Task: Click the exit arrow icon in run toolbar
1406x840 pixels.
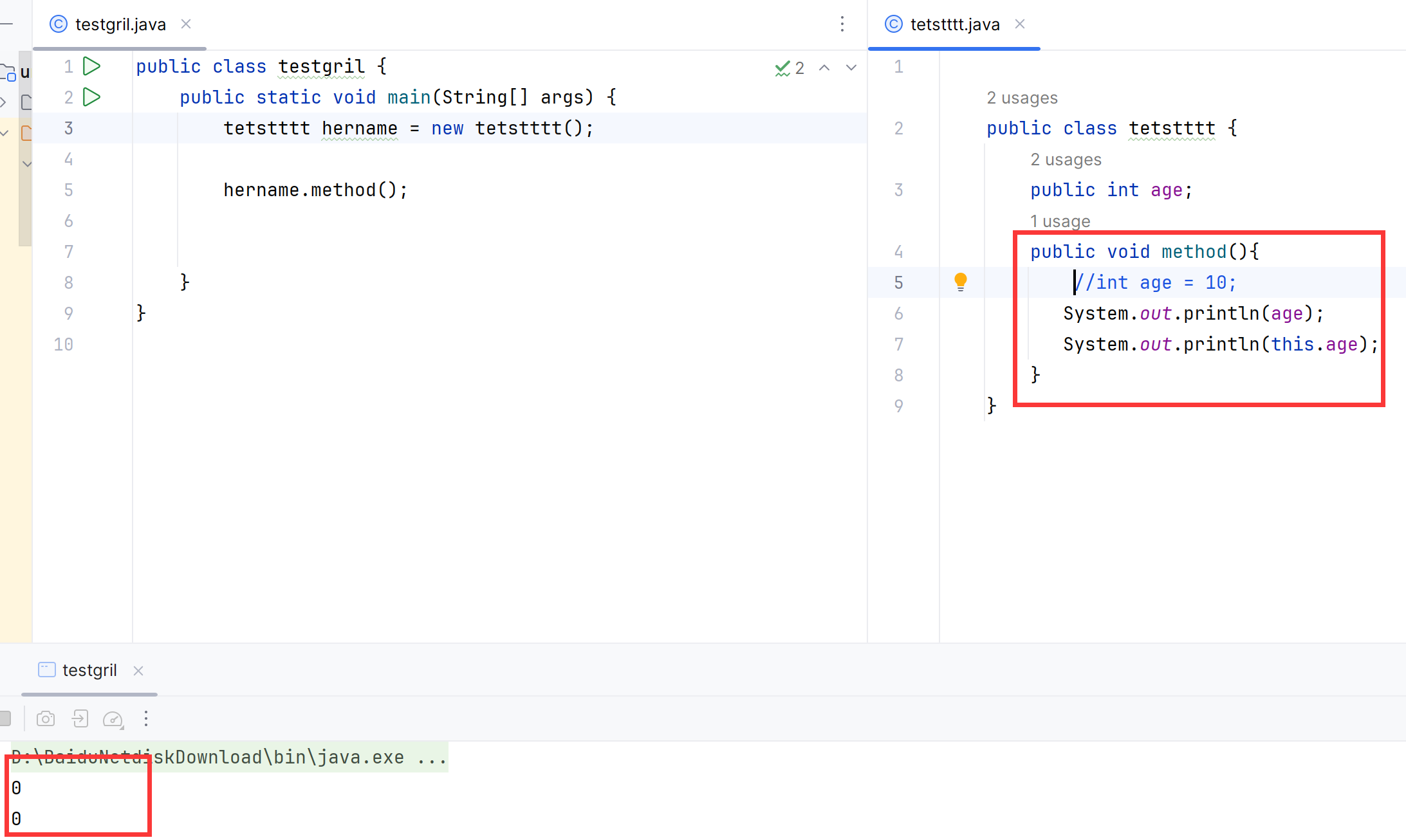Action: (x=80, y=718)
